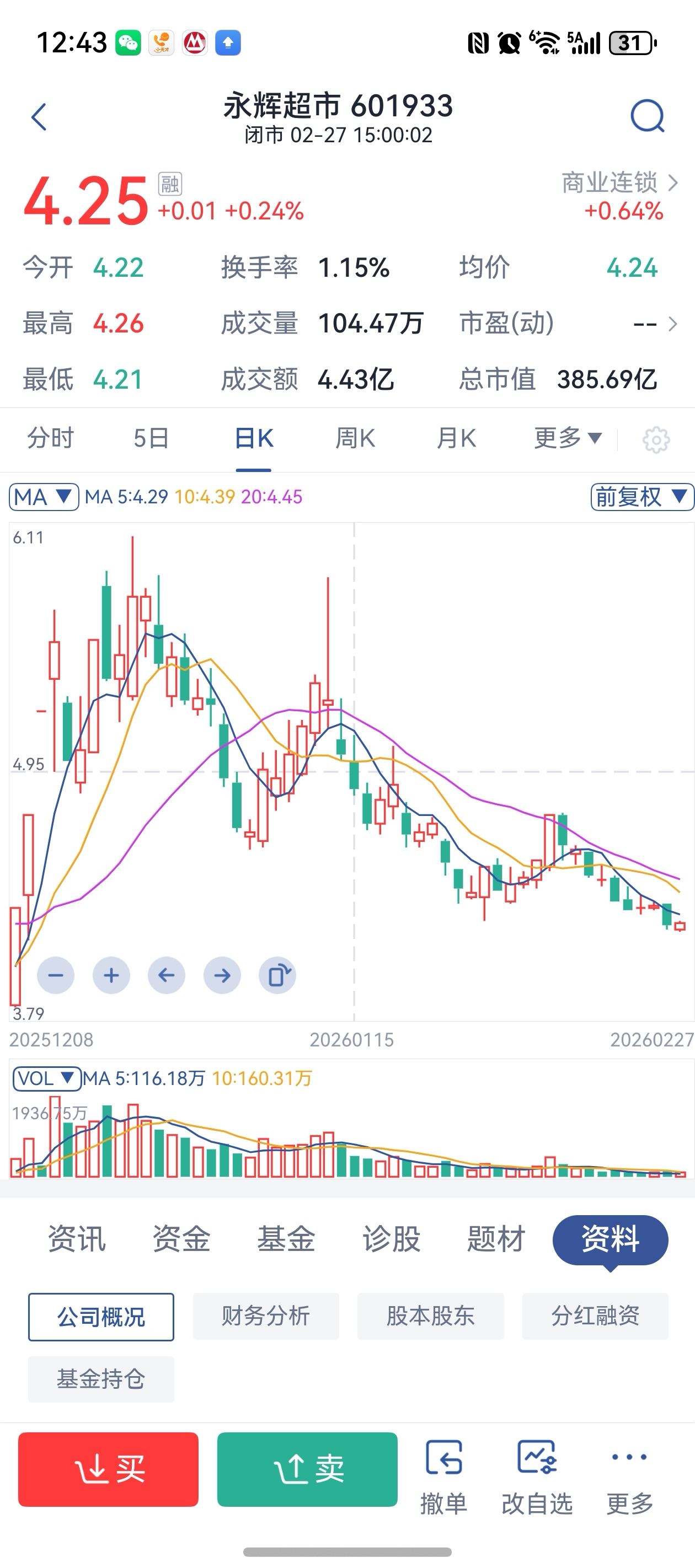Open the MA indicator dropdown
The height and width of the screenshot is (1568, 695).
44,497
